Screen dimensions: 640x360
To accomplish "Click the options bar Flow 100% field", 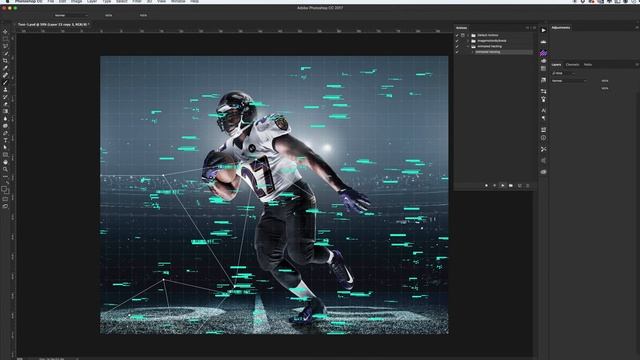I will click(x=143, y=16).
